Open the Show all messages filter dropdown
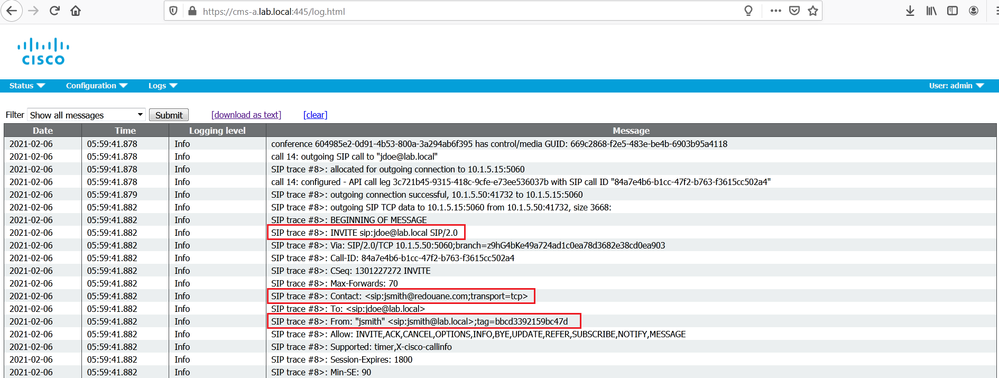999x378 pixels. pos(87,115)
